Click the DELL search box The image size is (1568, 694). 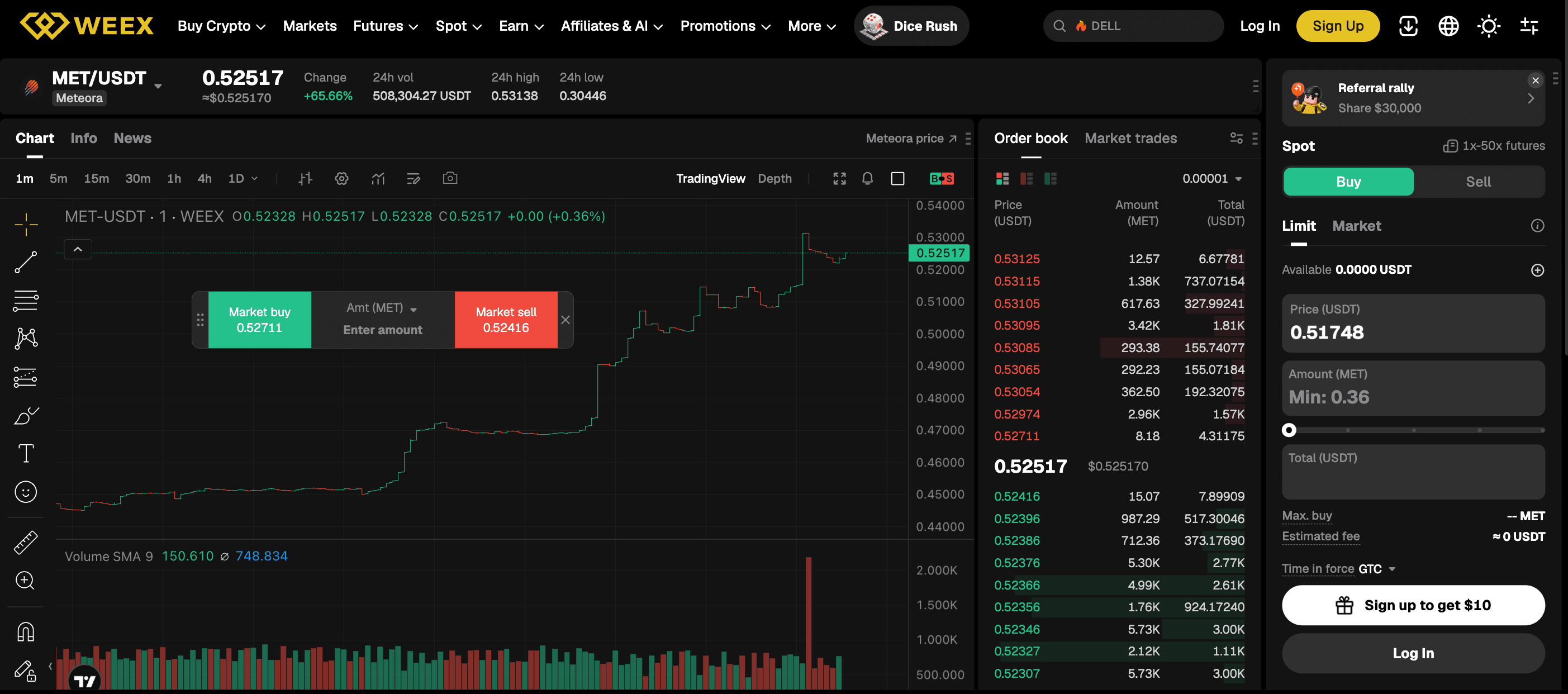pos(1133,26)
